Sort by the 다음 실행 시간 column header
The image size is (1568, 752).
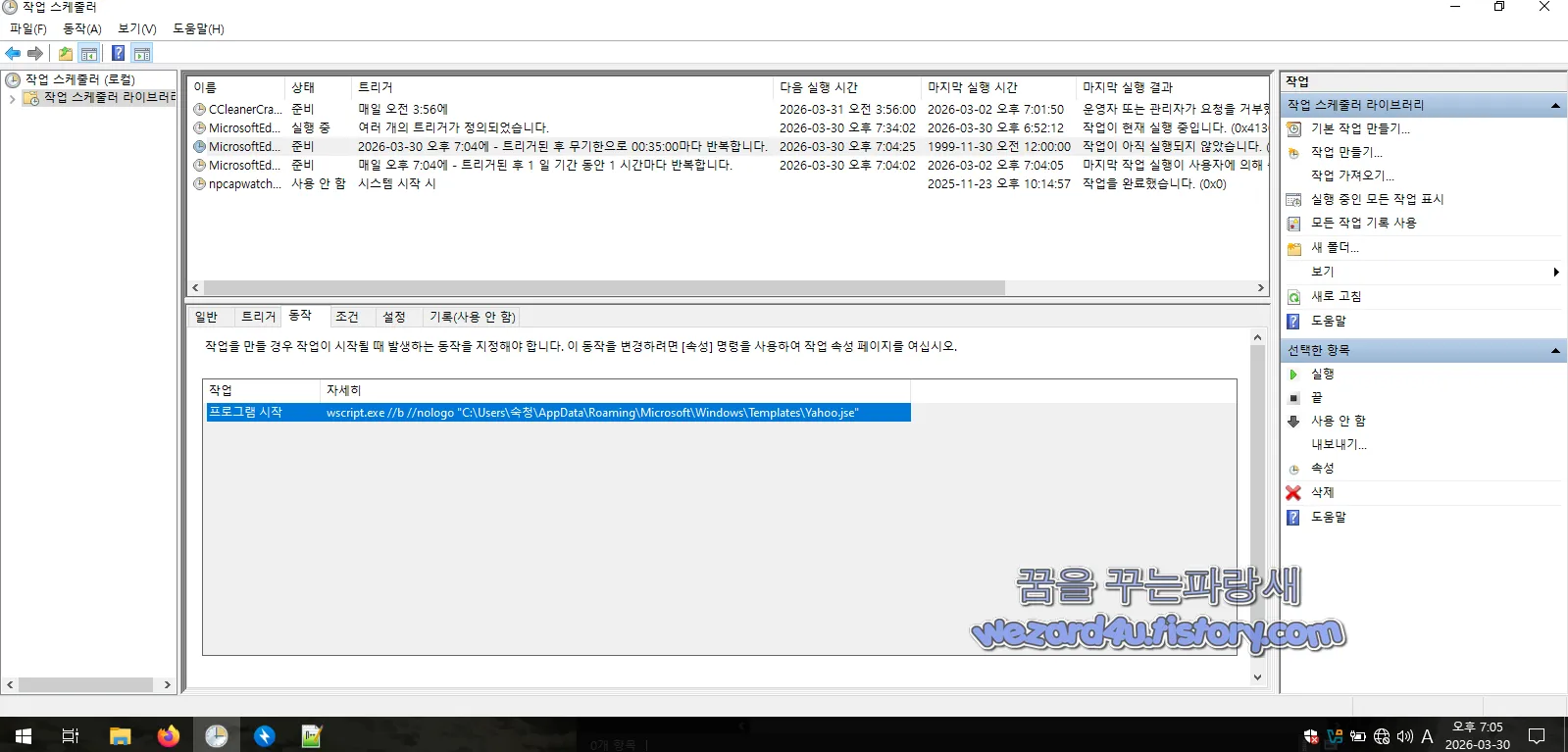(847, 87)
